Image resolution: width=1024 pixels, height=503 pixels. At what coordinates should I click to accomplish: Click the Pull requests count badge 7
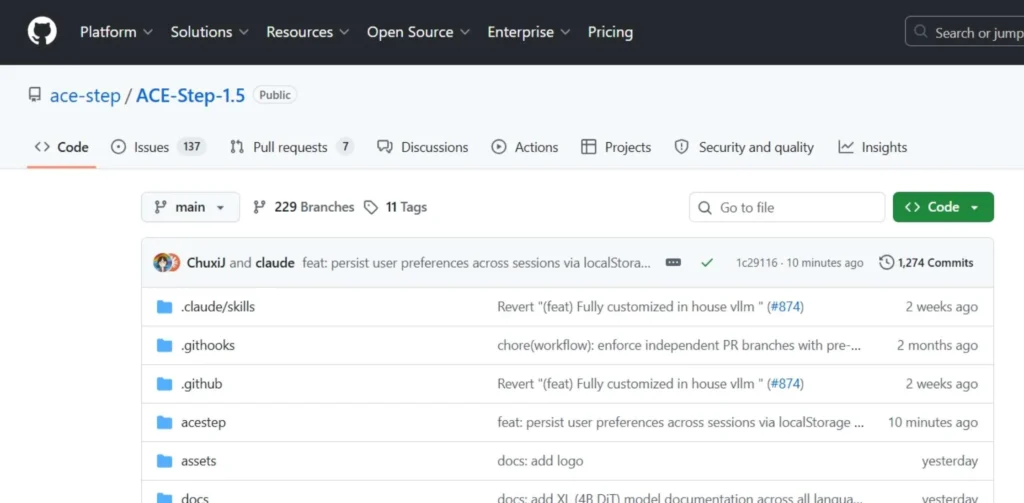pos(345,146)
